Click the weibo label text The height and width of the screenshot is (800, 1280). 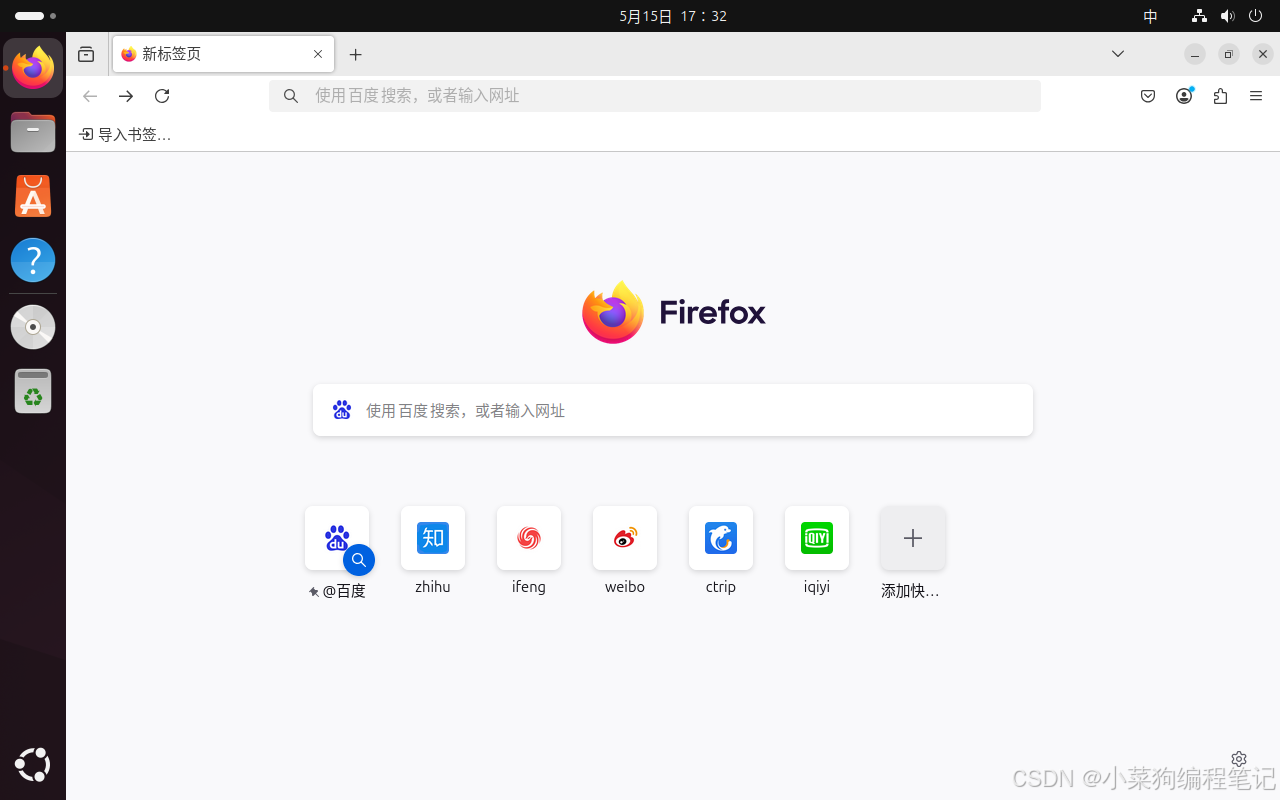point(625,587)
